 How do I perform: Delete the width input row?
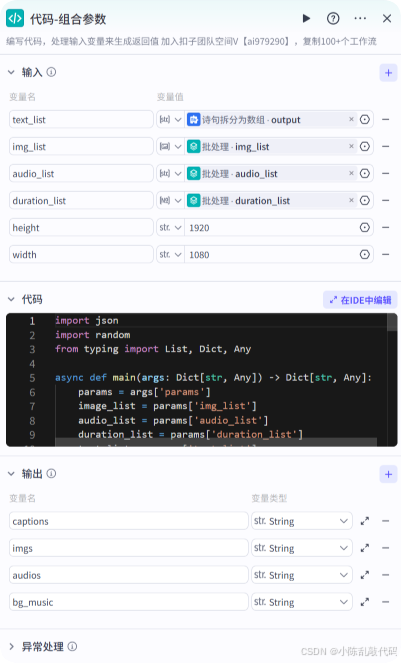385,255
